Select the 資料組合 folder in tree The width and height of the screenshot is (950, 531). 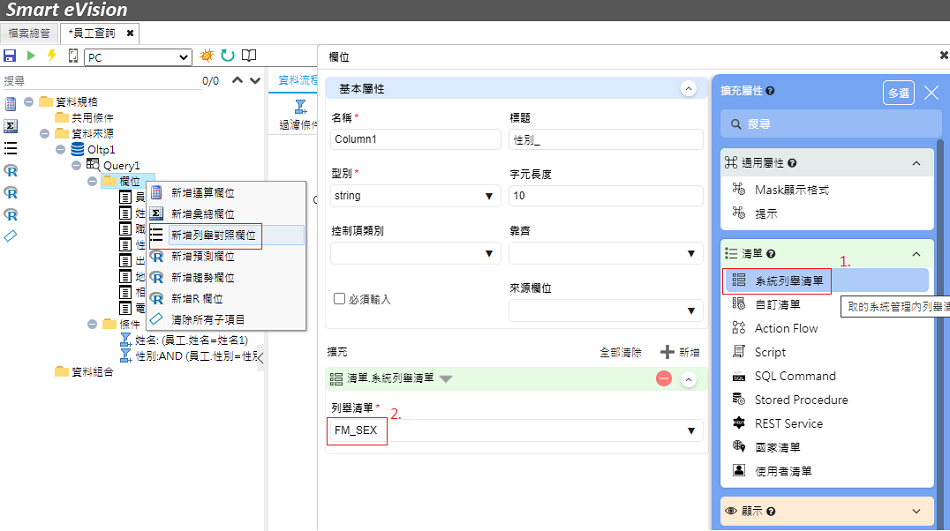[84, 372]
